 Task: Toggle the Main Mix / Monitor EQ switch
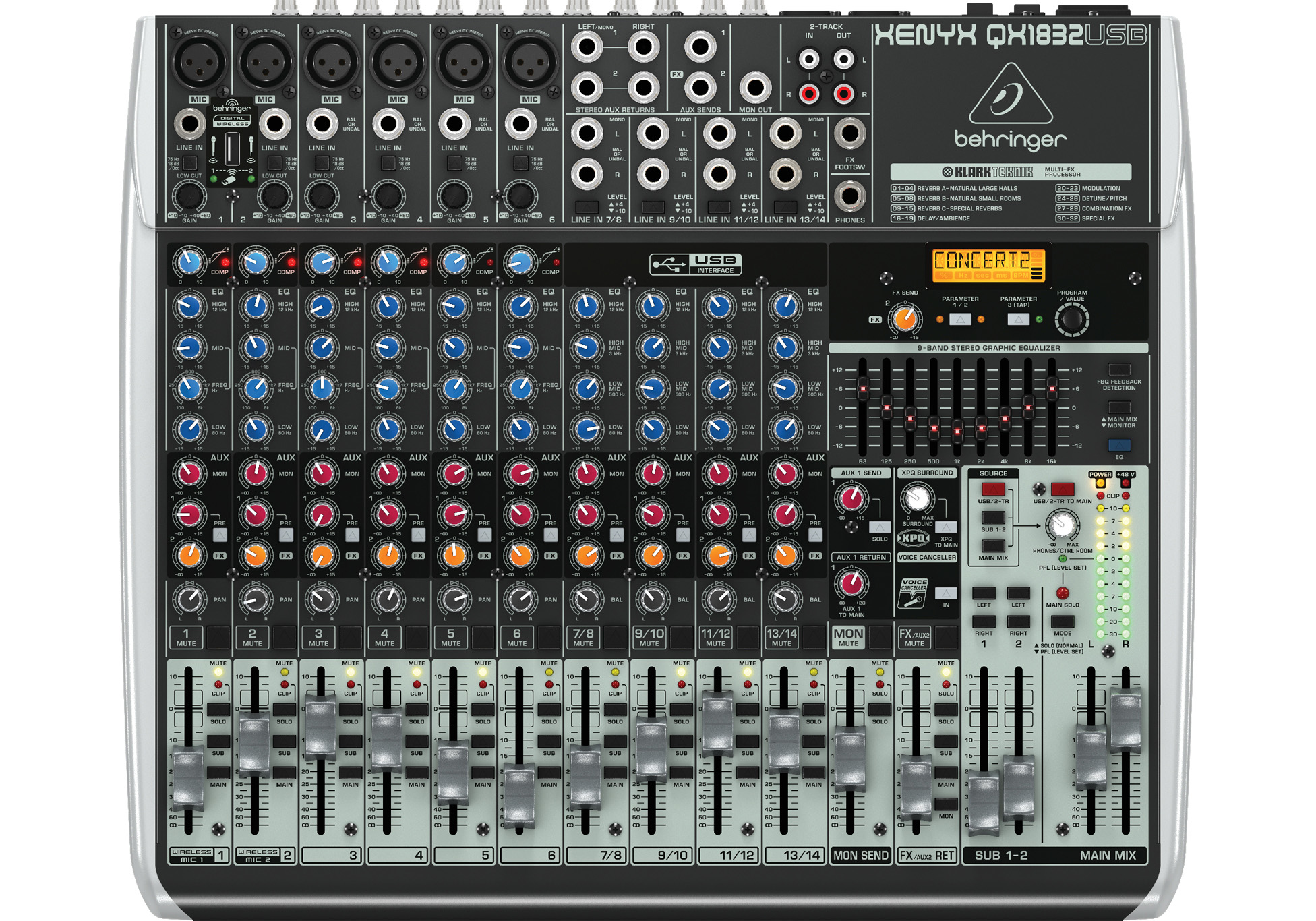pyautogui.click(x=1119, y=407)
